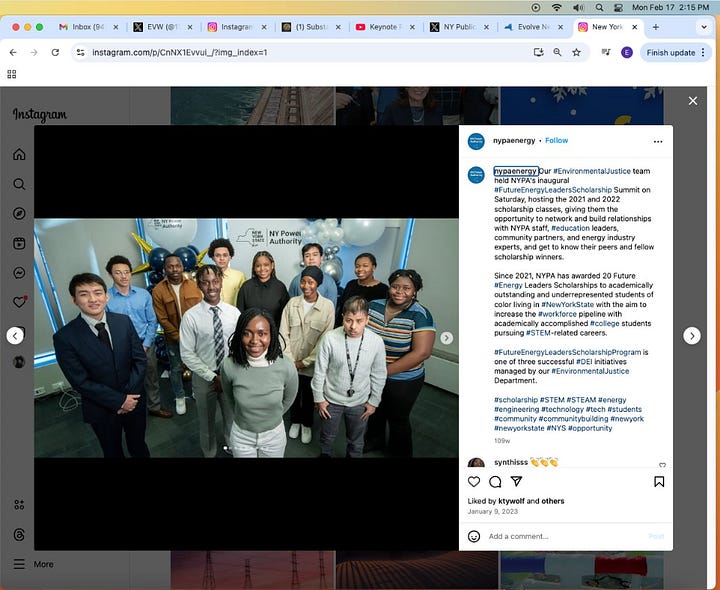Viewport: 720px width, 590px height.
Task: Go to the previous post arrow
Action: (15, 336)
